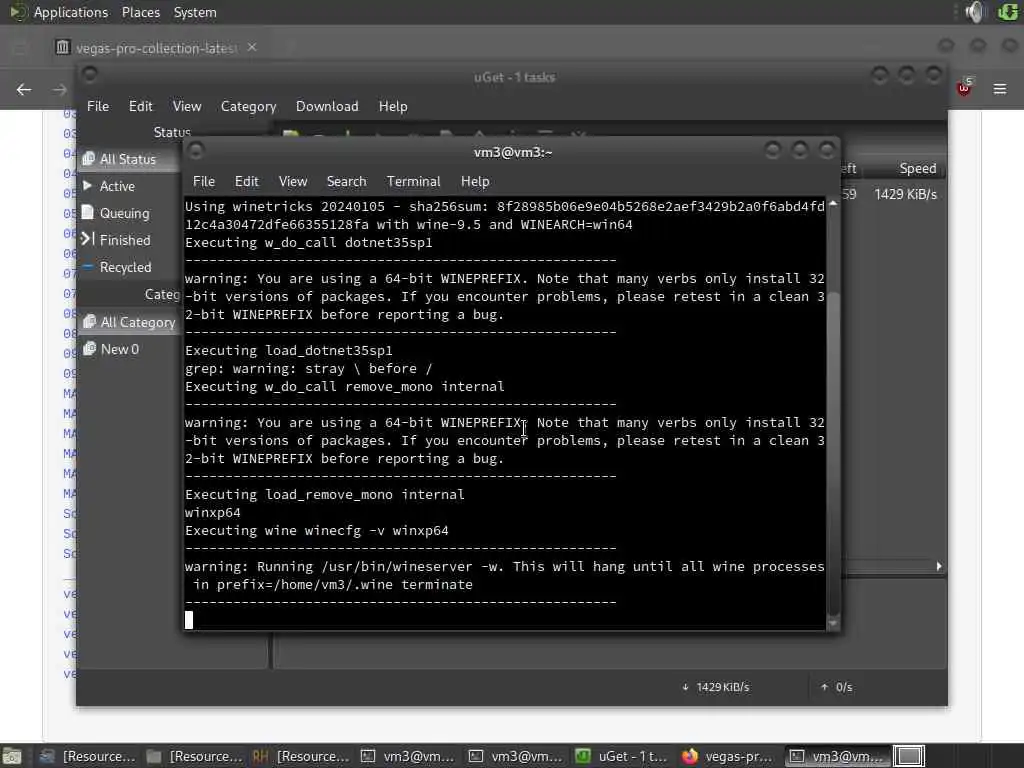Open the Terminal menu in terminal window
The image size is (1024, 768).
coord(413,182)
